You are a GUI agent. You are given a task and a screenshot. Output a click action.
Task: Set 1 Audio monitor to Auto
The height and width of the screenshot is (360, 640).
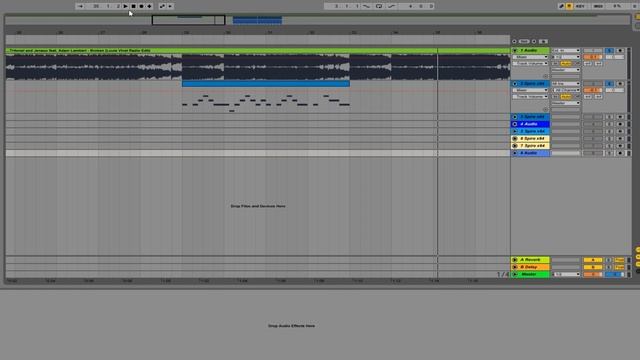(x=566, y=63)
